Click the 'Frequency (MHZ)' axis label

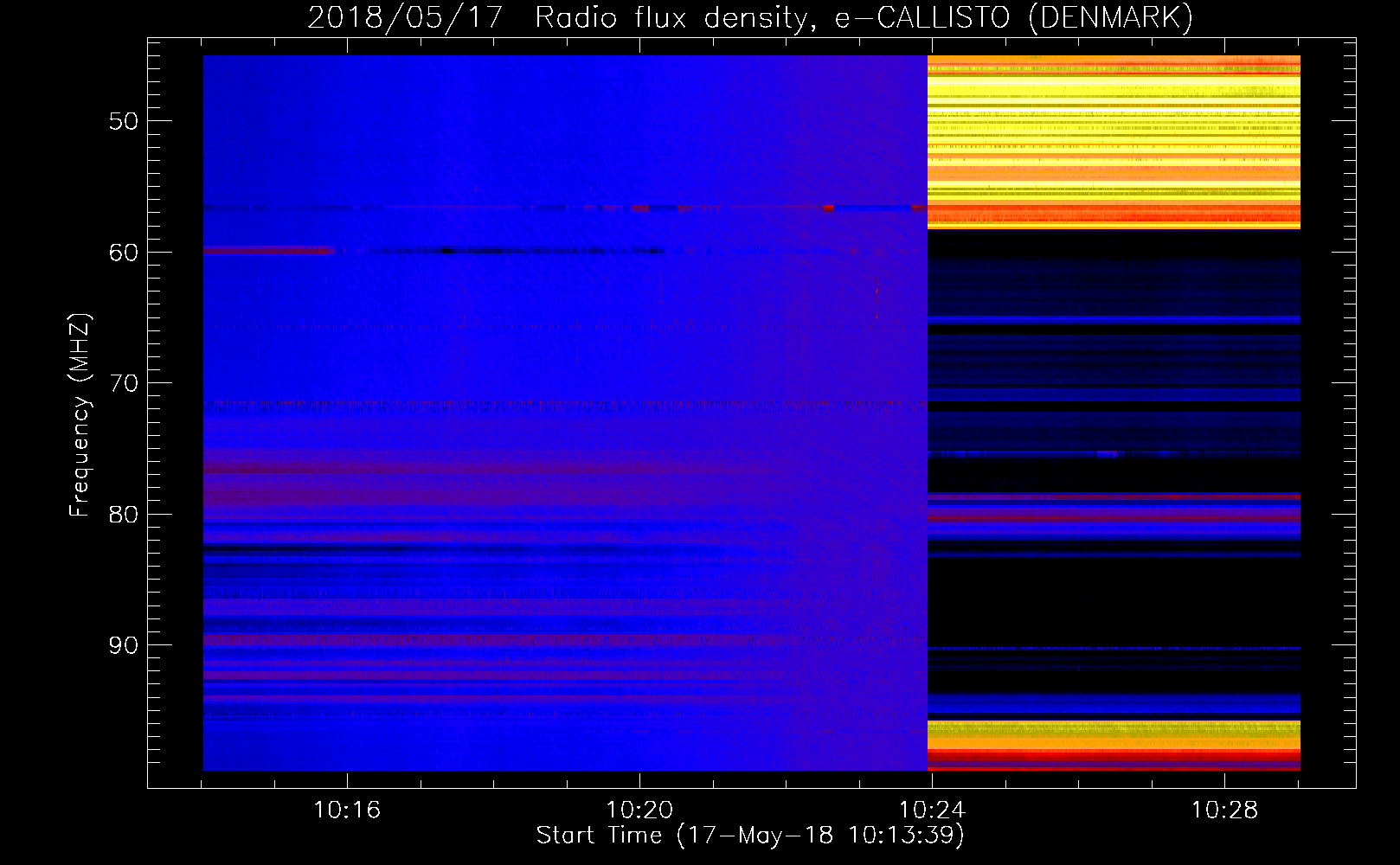click(80, 415)
